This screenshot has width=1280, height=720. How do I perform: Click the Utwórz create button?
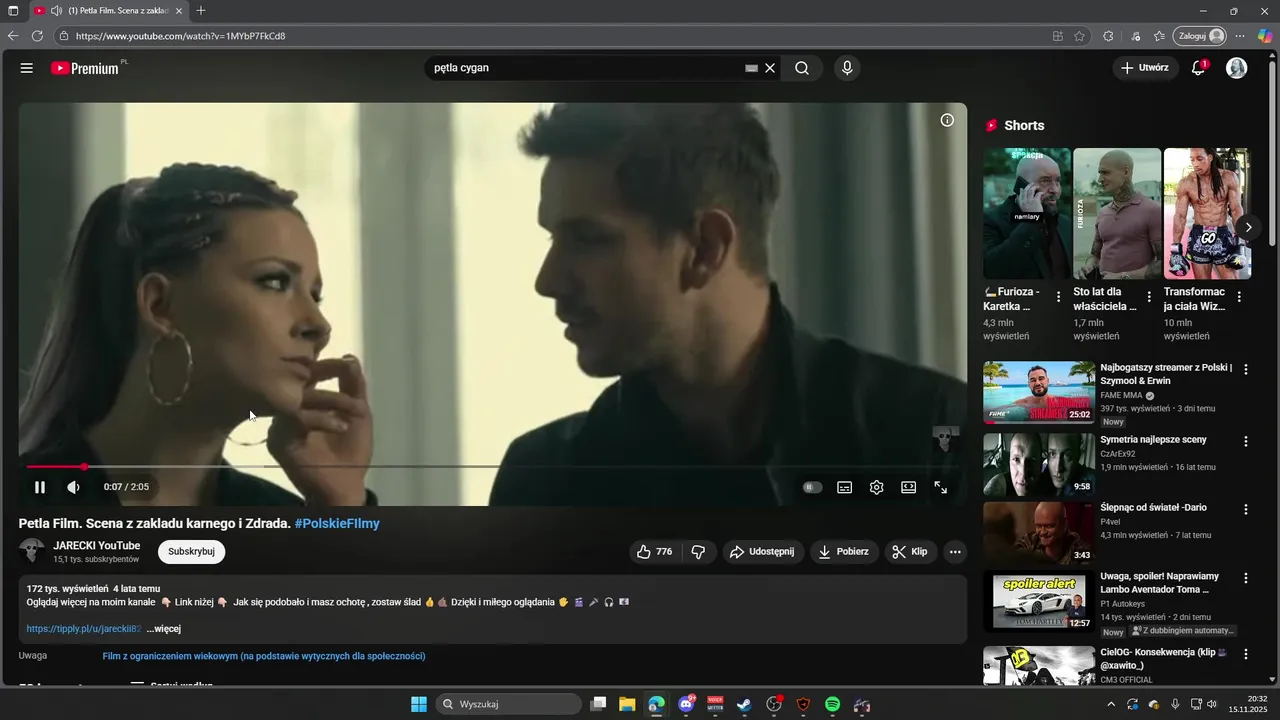coord(1145,68)
